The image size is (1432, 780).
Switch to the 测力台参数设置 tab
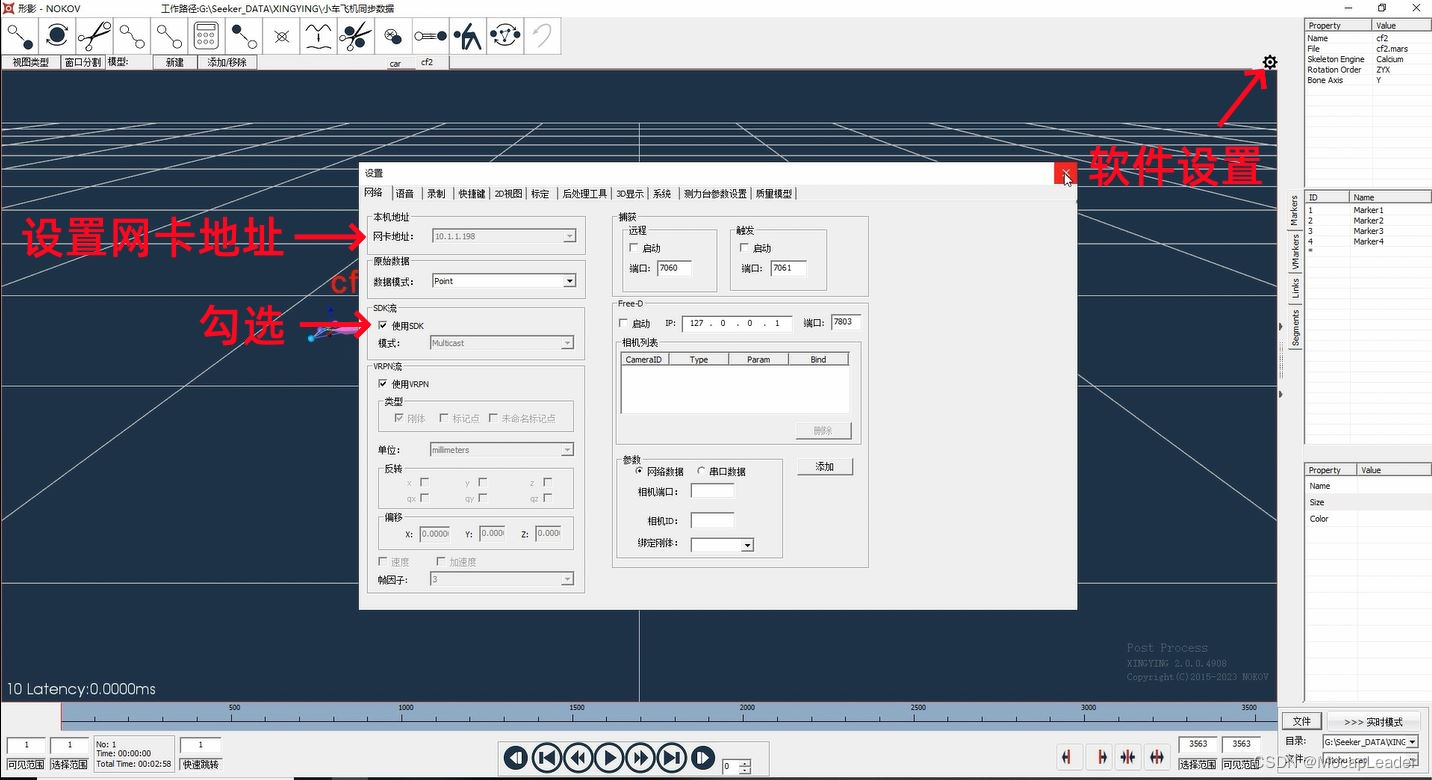(715, 194)
